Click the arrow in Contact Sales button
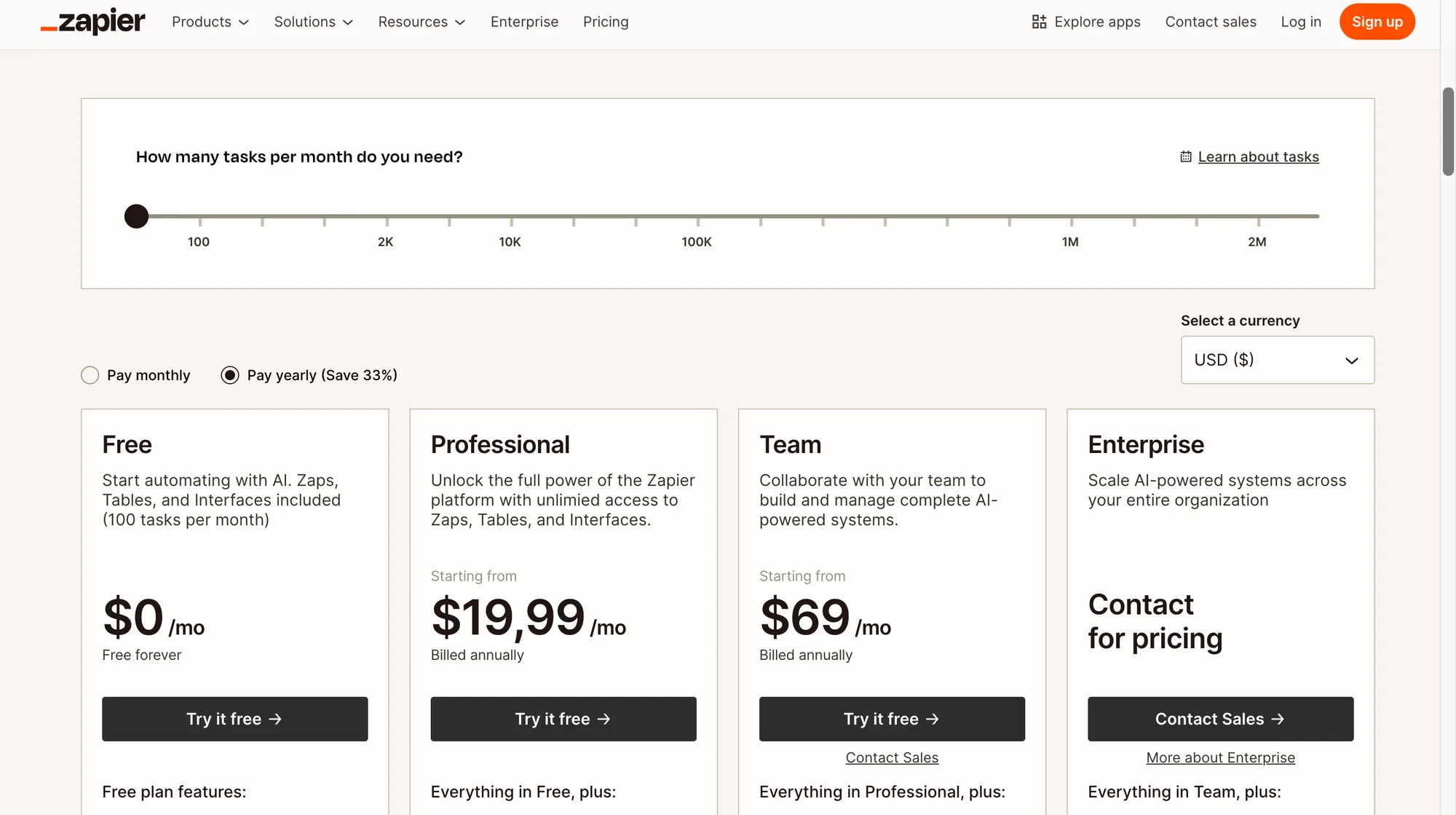Screen dimensions: 1456x815 (x=1278, y=719)
